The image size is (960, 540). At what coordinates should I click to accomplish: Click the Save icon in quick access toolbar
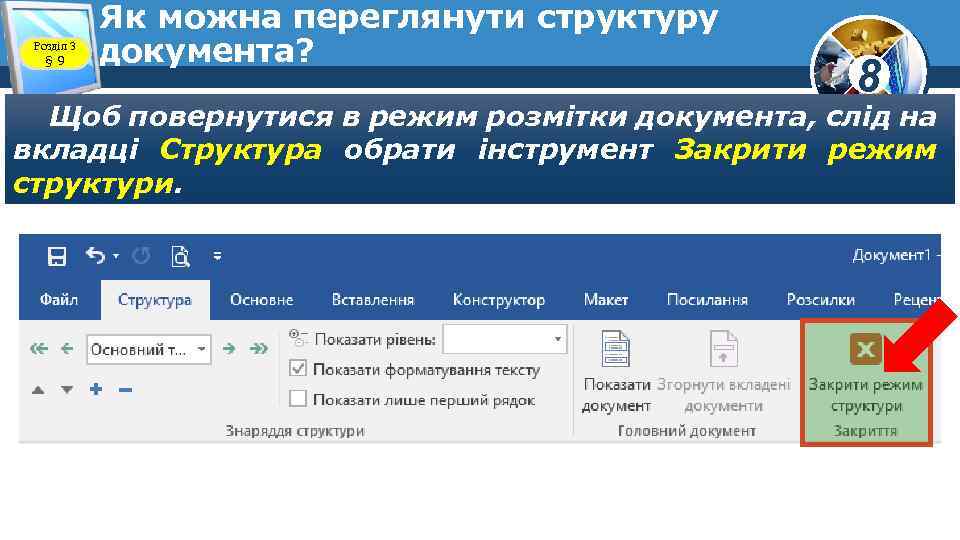coord(57,256)
